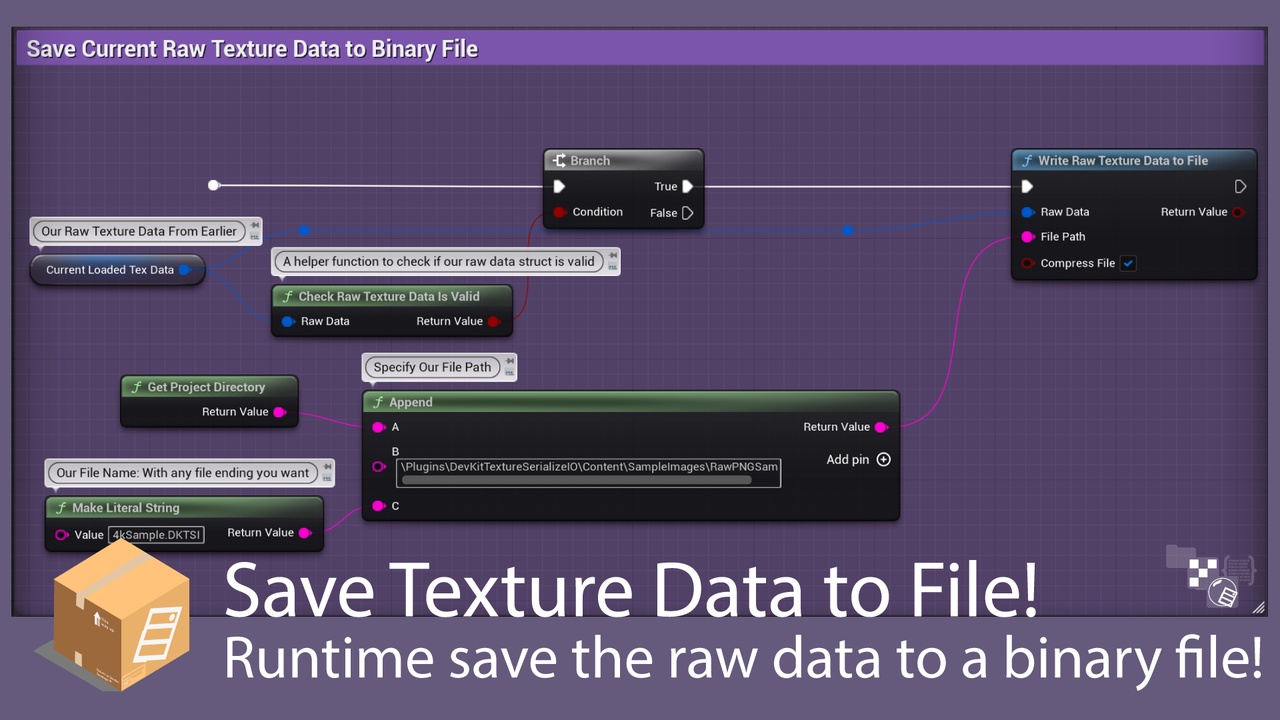Click the Return Value pin on the Append node

click(880, 427)
